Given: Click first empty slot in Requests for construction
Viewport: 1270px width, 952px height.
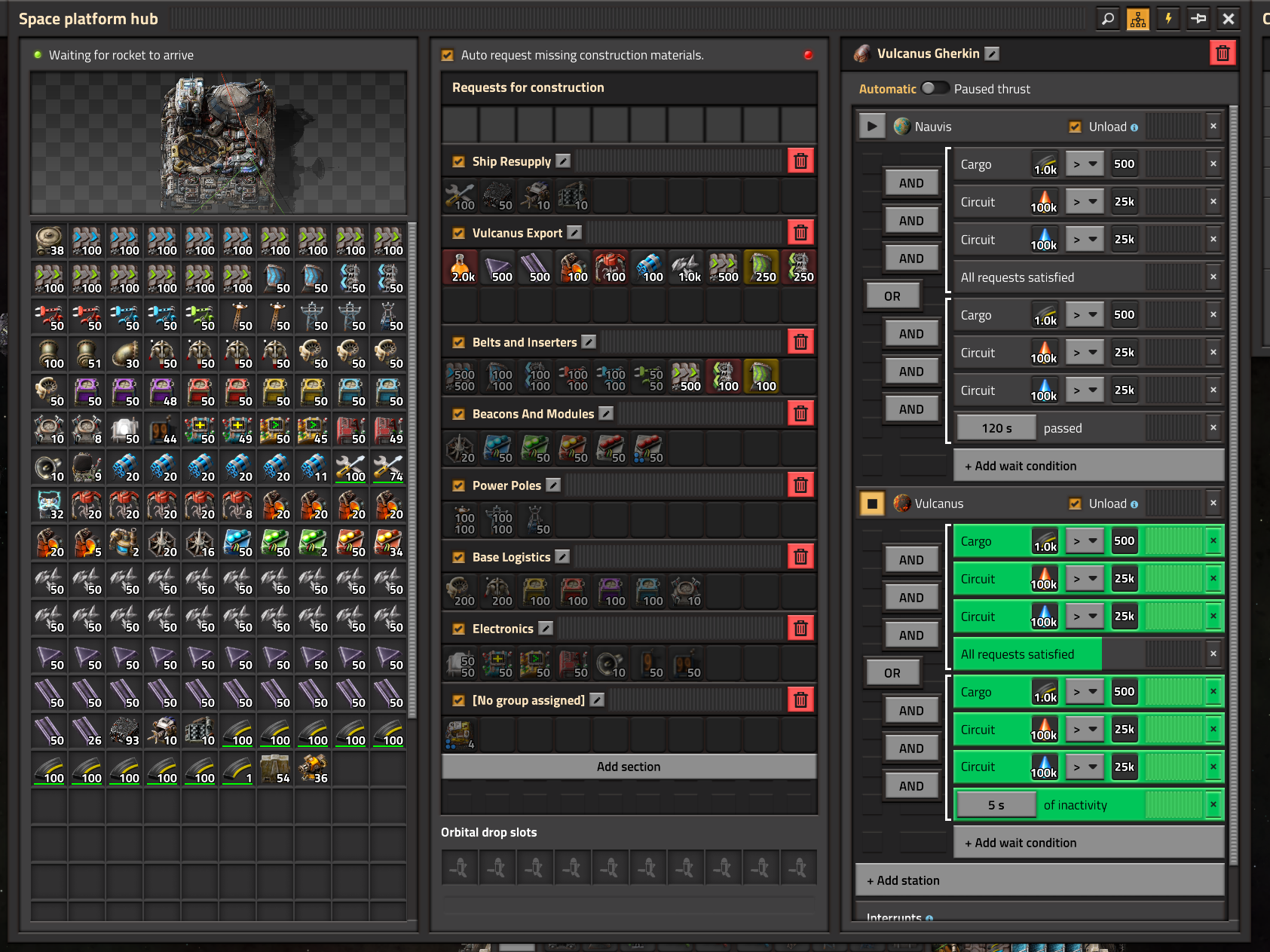Looking at the screenshot, I should pos(460,124).
